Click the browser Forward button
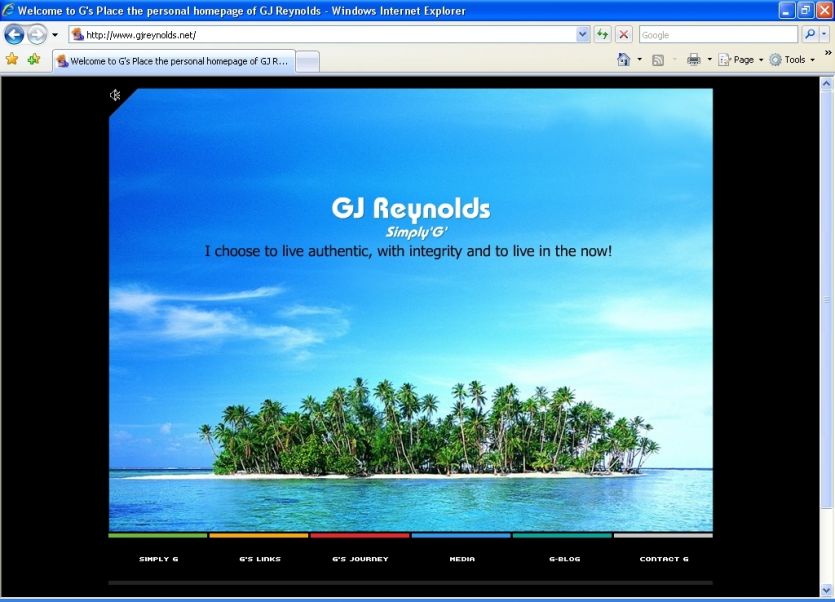835x602 pixels. (36, 34)
